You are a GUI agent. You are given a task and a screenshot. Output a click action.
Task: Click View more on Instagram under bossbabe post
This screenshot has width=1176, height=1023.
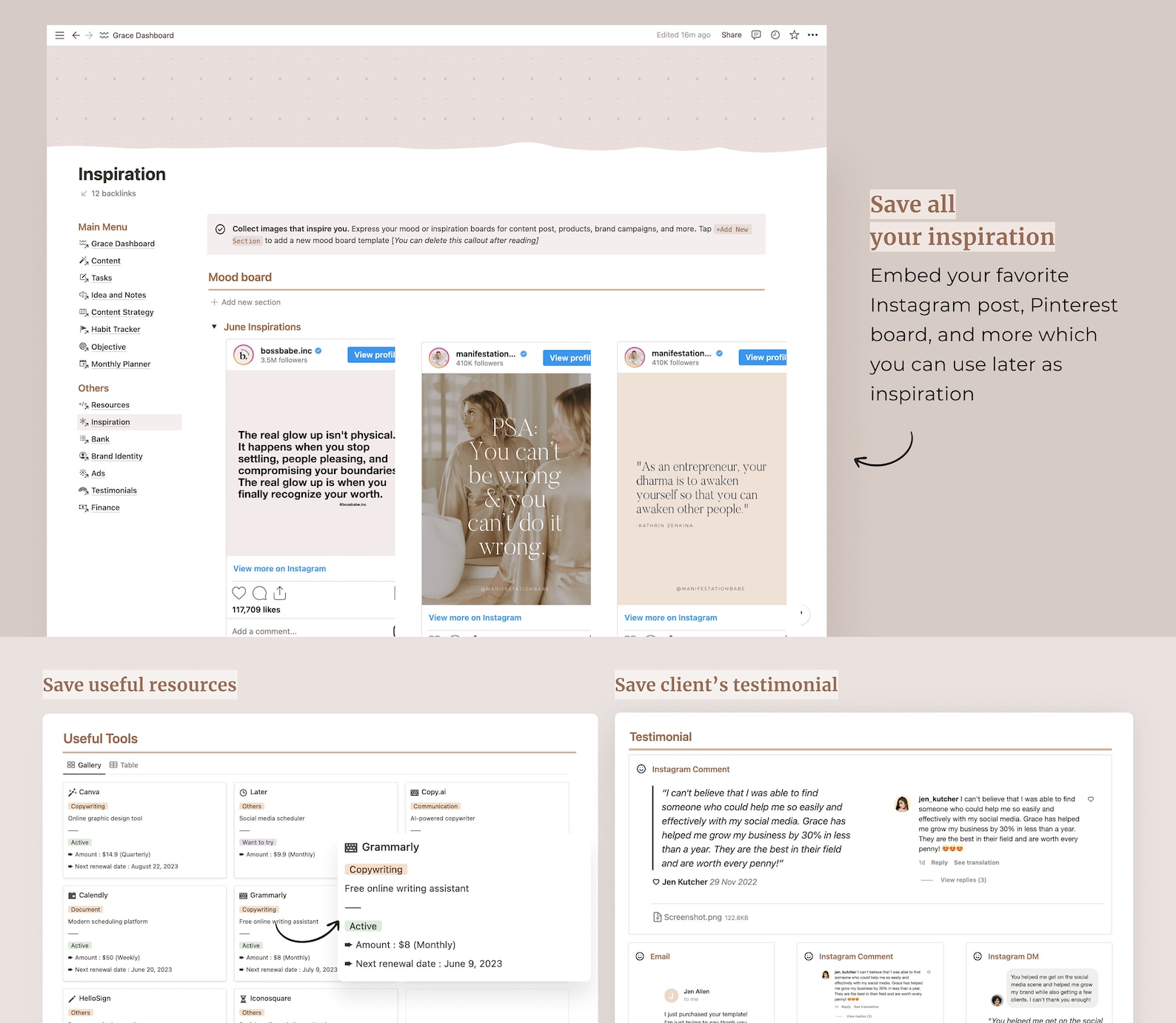click(280, 569)
